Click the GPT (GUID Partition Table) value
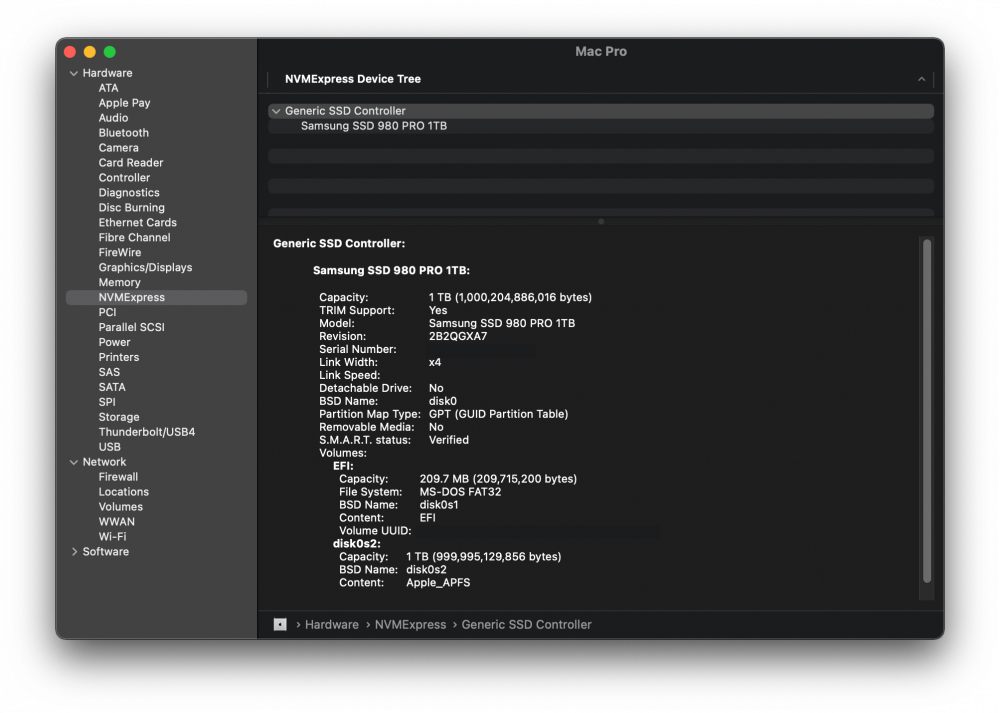 pyautogui.click(x=498, y=415)
